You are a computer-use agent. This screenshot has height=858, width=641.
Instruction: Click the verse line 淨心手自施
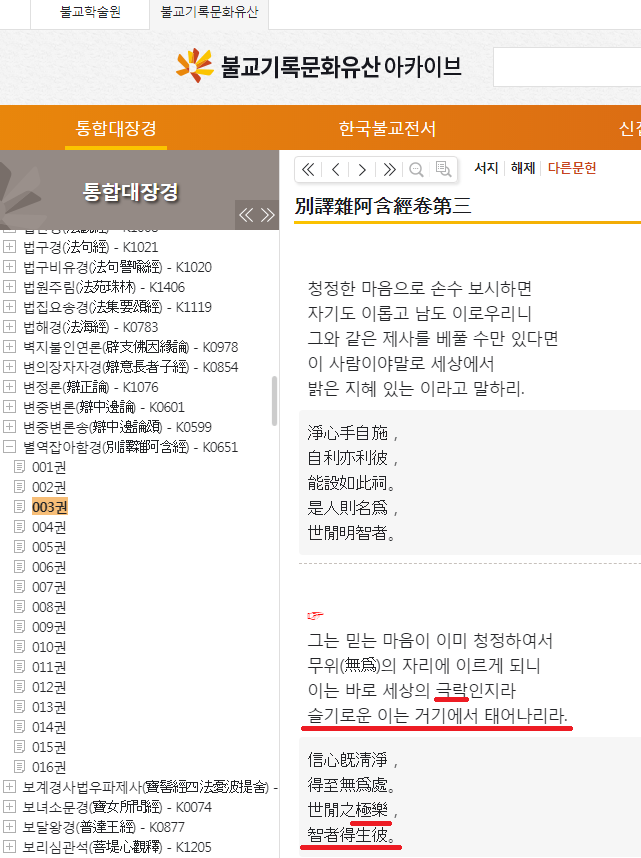(x=353, y=433)
